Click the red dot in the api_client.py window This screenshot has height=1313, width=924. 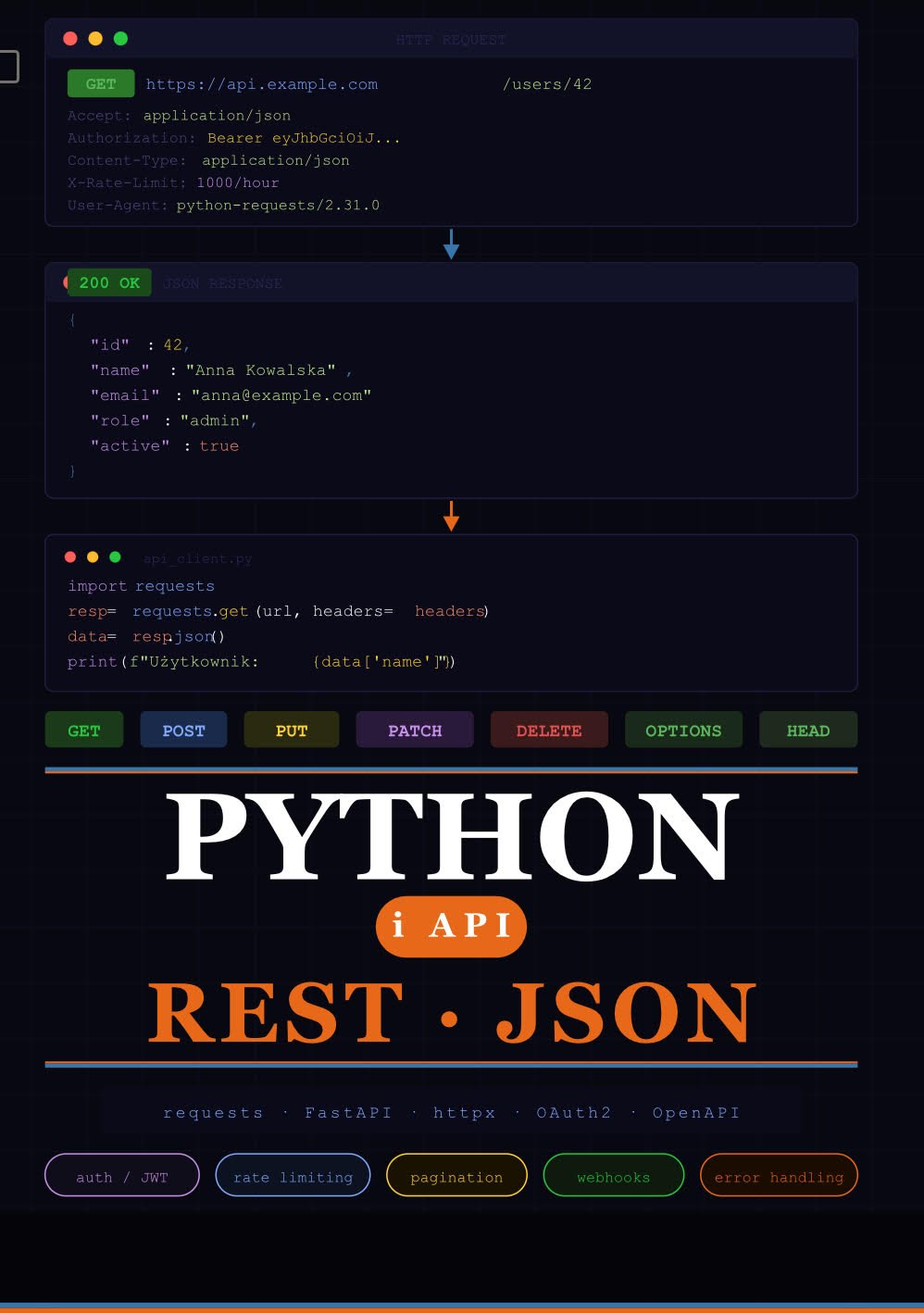[x=70, y=556]
